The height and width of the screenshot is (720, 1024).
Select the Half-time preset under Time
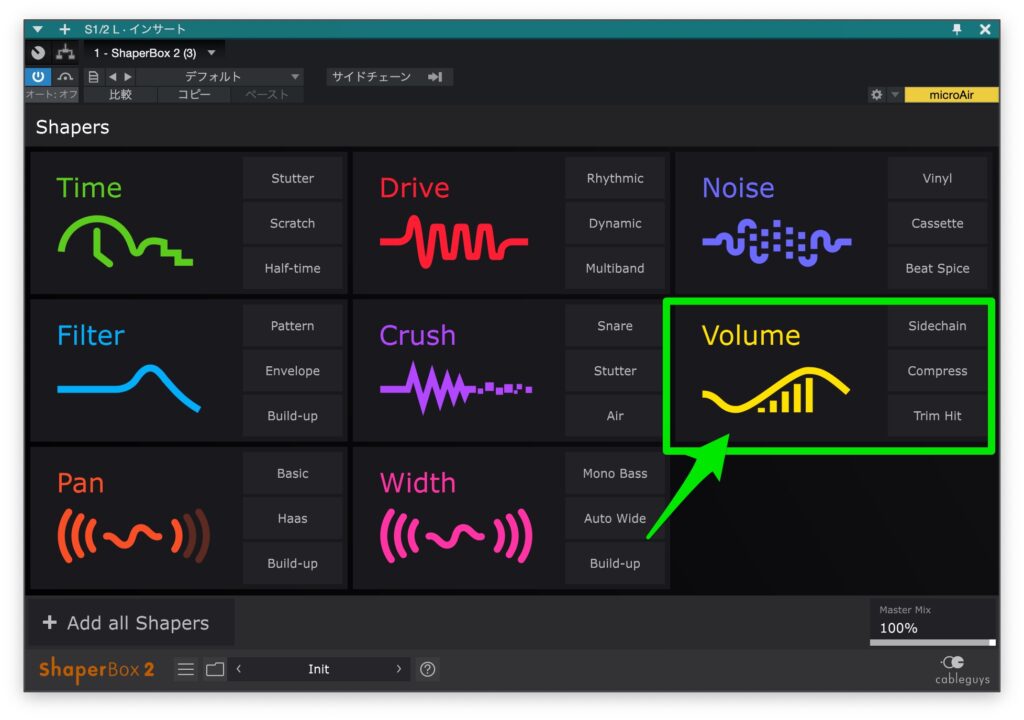tap(292, 268)
